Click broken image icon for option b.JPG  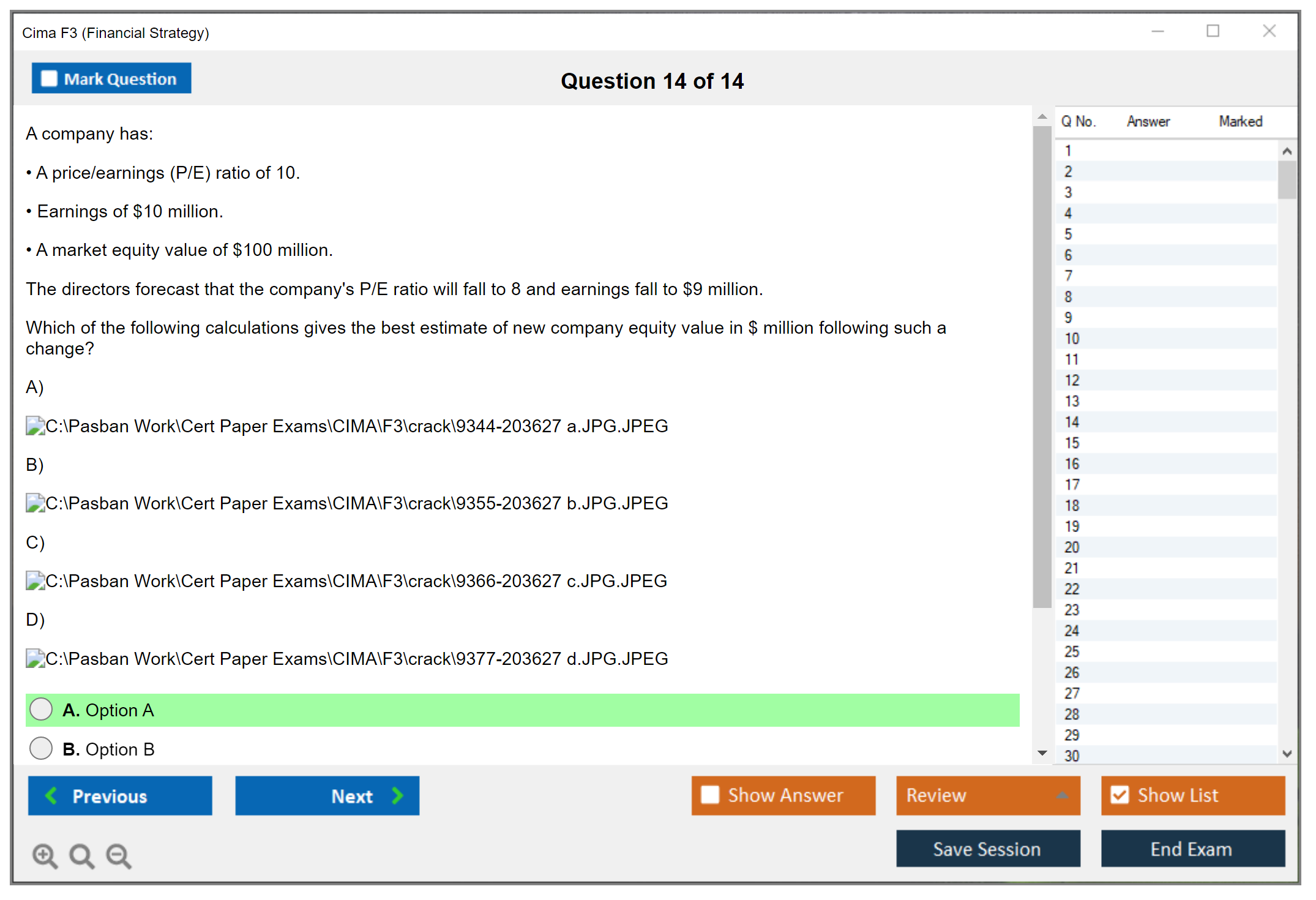click(x=35, y=503)
